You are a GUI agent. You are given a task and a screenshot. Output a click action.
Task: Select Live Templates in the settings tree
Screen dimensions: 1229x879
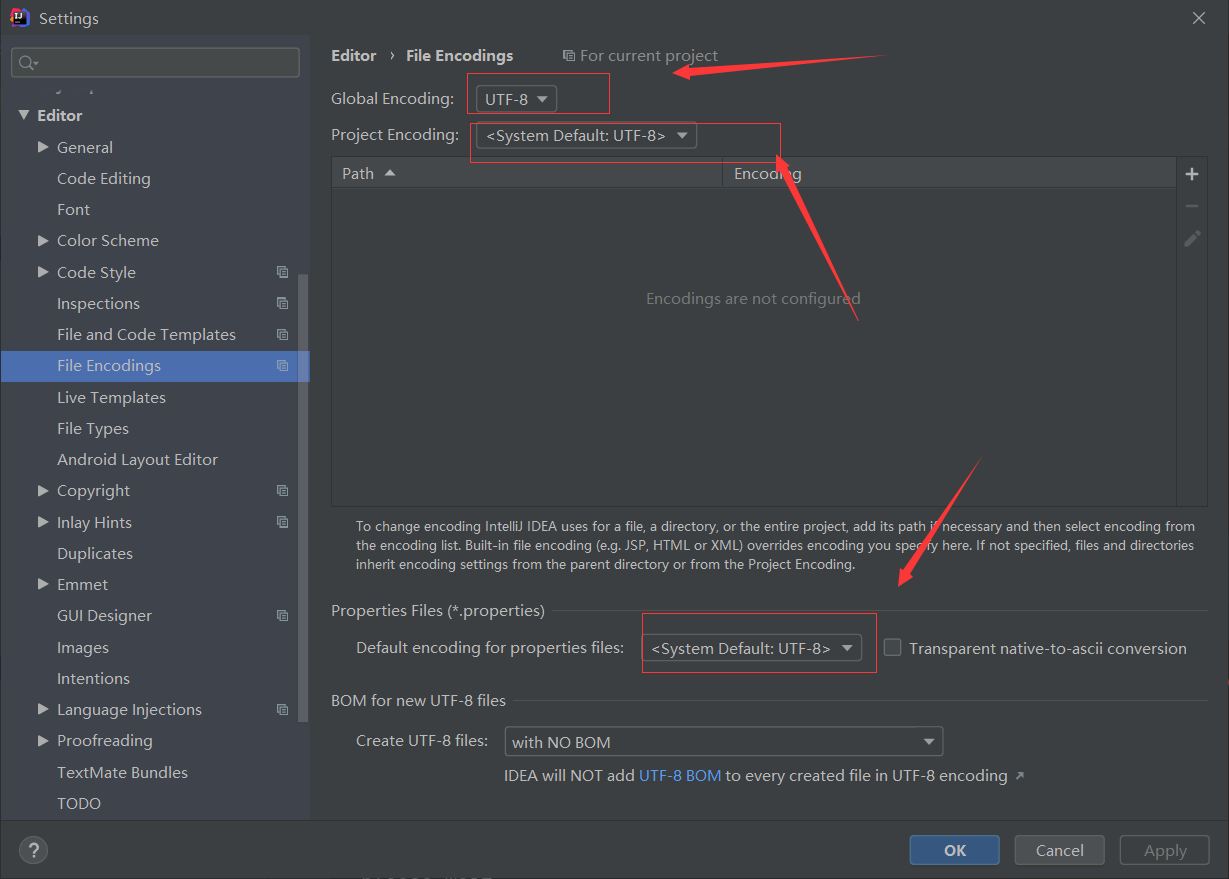point(111,397)
